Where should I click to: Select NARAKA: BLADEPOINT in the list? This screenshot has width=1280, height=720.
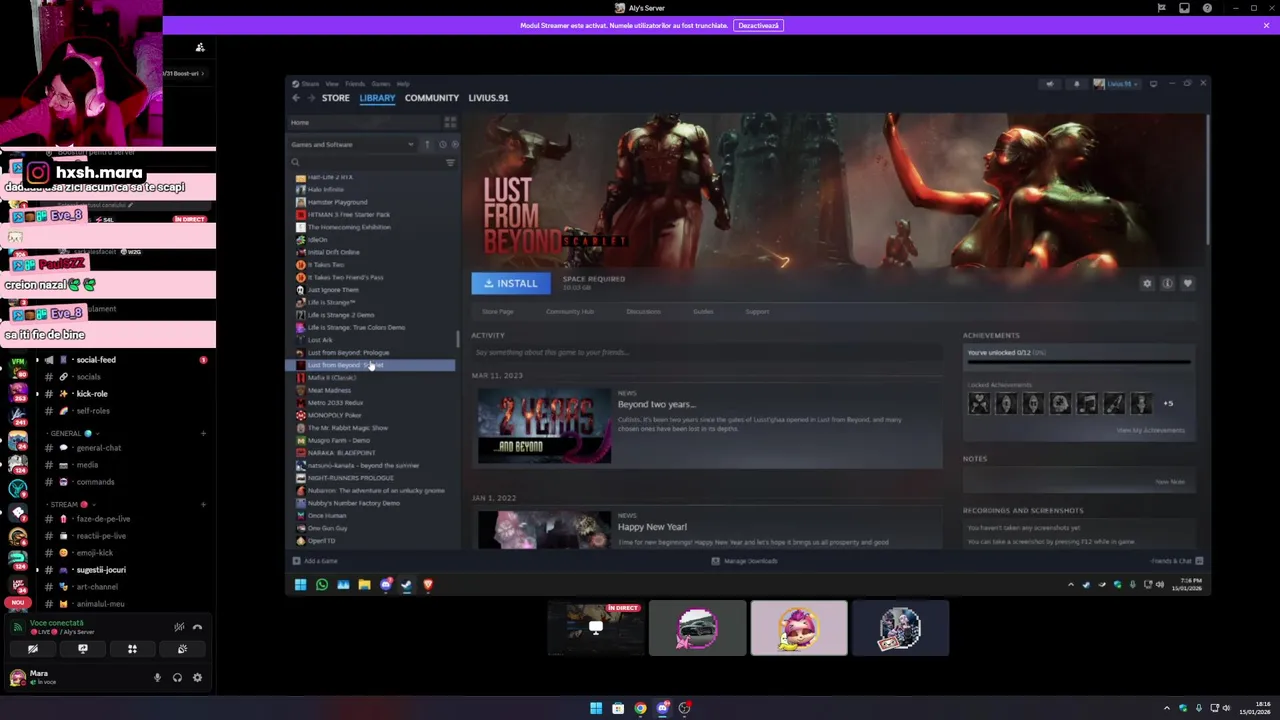click(x=341, y=452)
